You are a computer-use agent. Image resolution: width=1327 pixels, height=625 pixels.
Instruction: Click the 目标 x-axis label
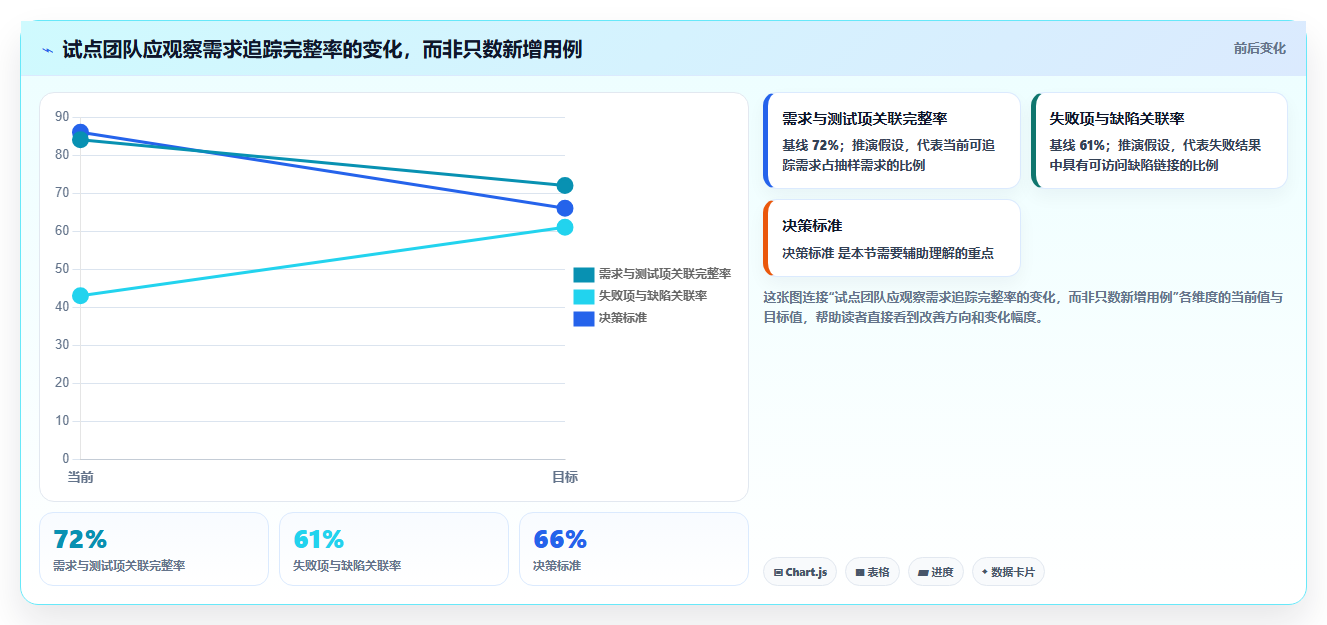coord(565,477)
